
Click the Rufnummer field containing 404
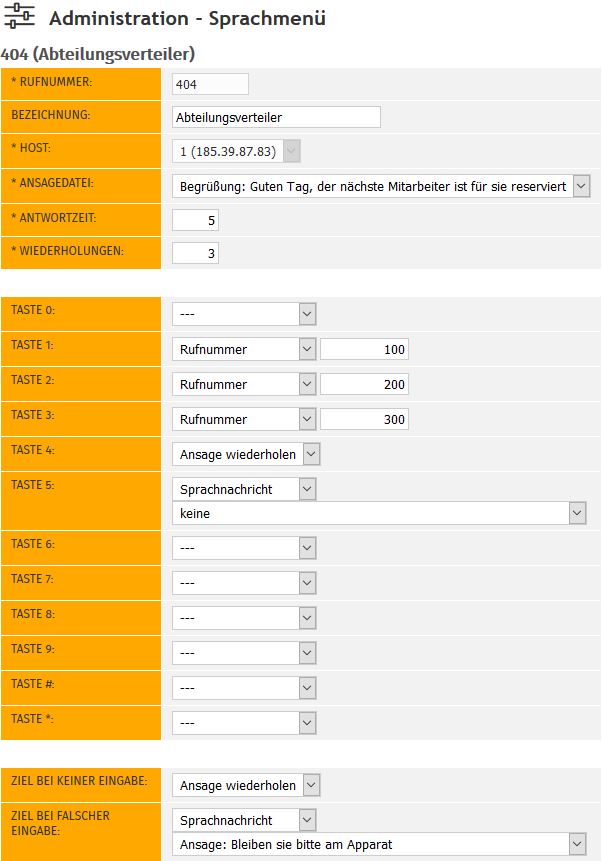pos(210,85)
